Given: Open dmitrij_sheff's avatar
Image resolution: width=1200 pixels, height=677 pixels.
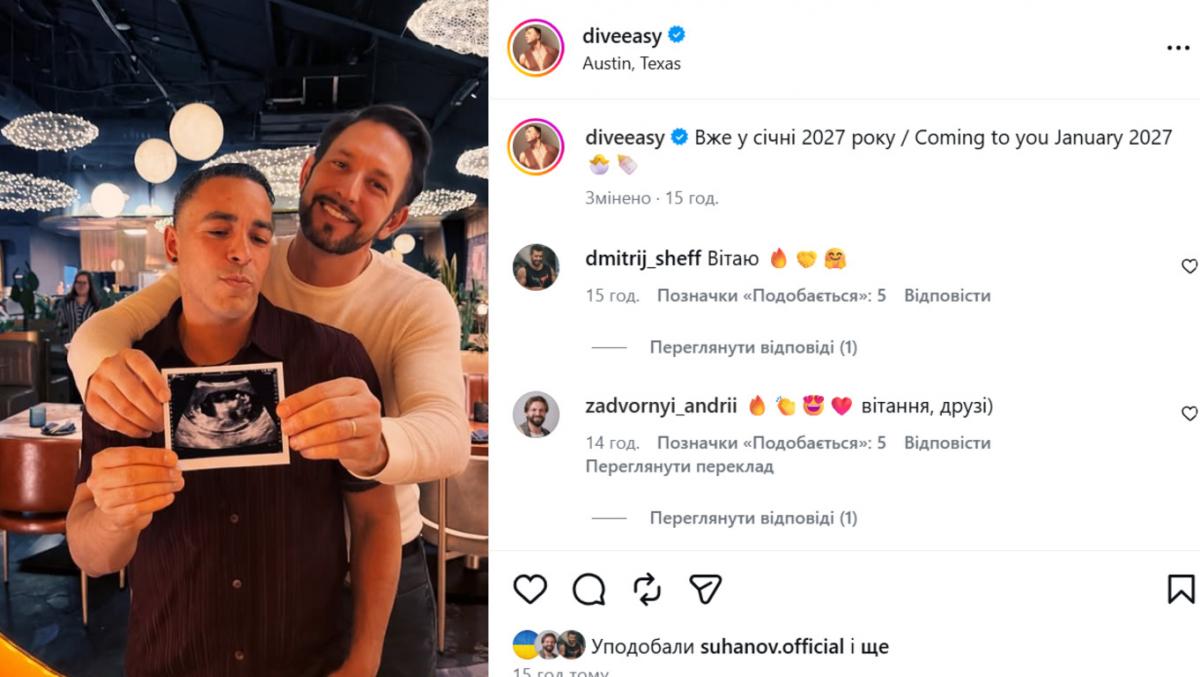Looking at the screenshot, I should click(536, 267).
